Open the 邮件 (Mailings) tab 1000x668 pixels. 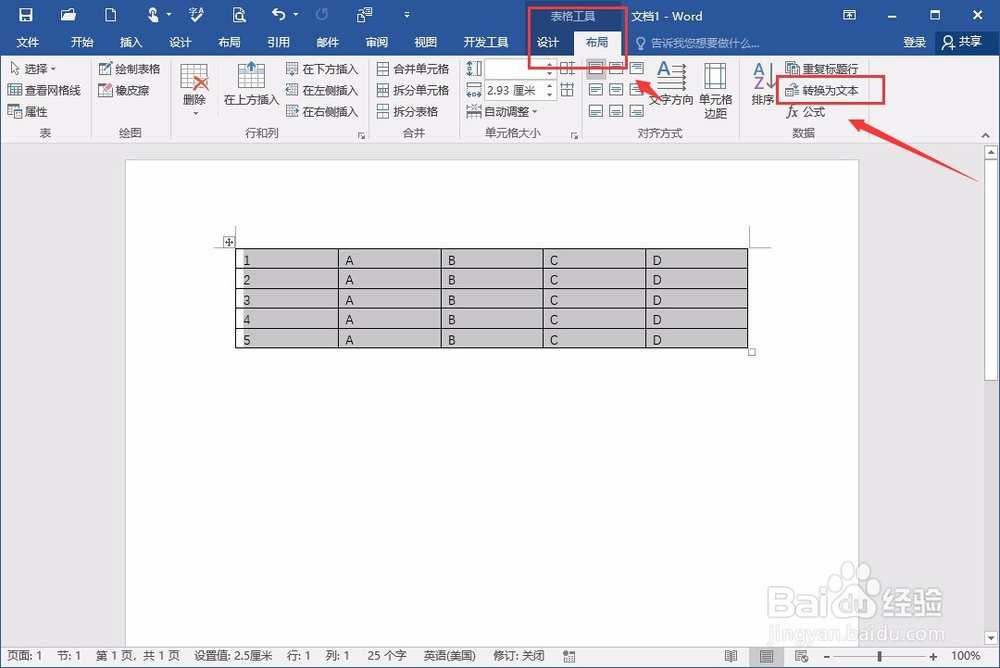[327, 42]
